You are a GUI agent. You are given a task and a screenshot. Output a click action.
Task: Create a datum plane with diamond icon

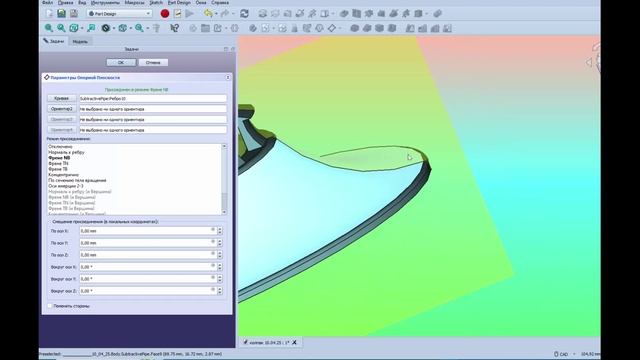(x=332, y=28)
